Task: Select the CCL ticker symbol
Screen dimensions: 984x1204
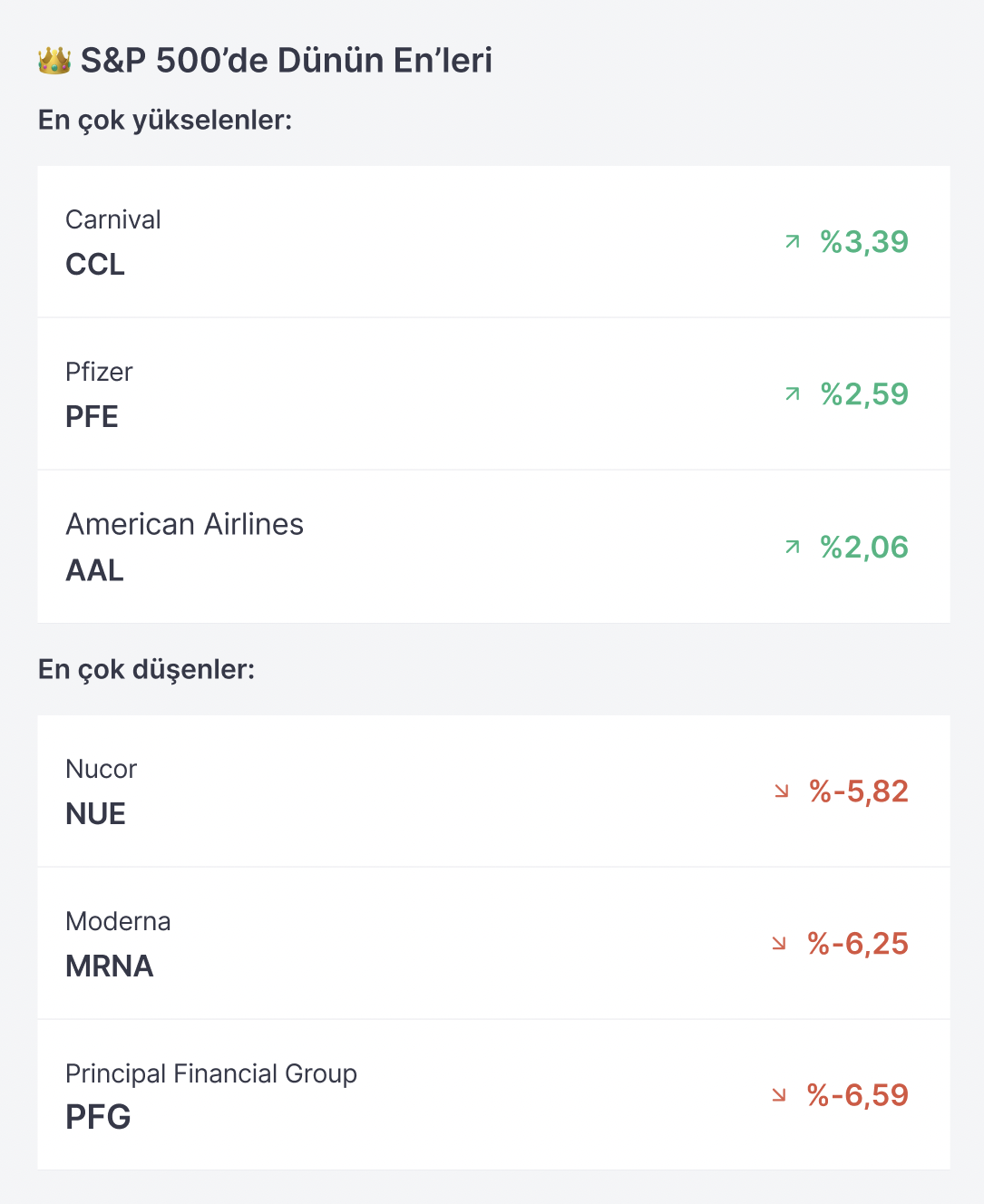Action: point(95,265)
